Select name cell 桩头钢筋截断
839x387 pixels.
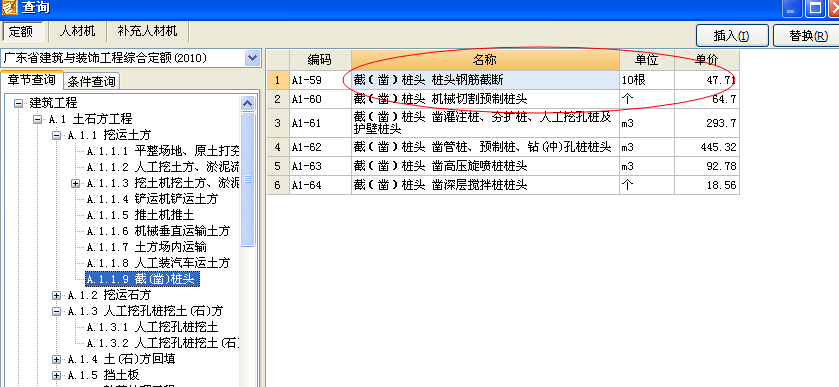click(485, 80)
